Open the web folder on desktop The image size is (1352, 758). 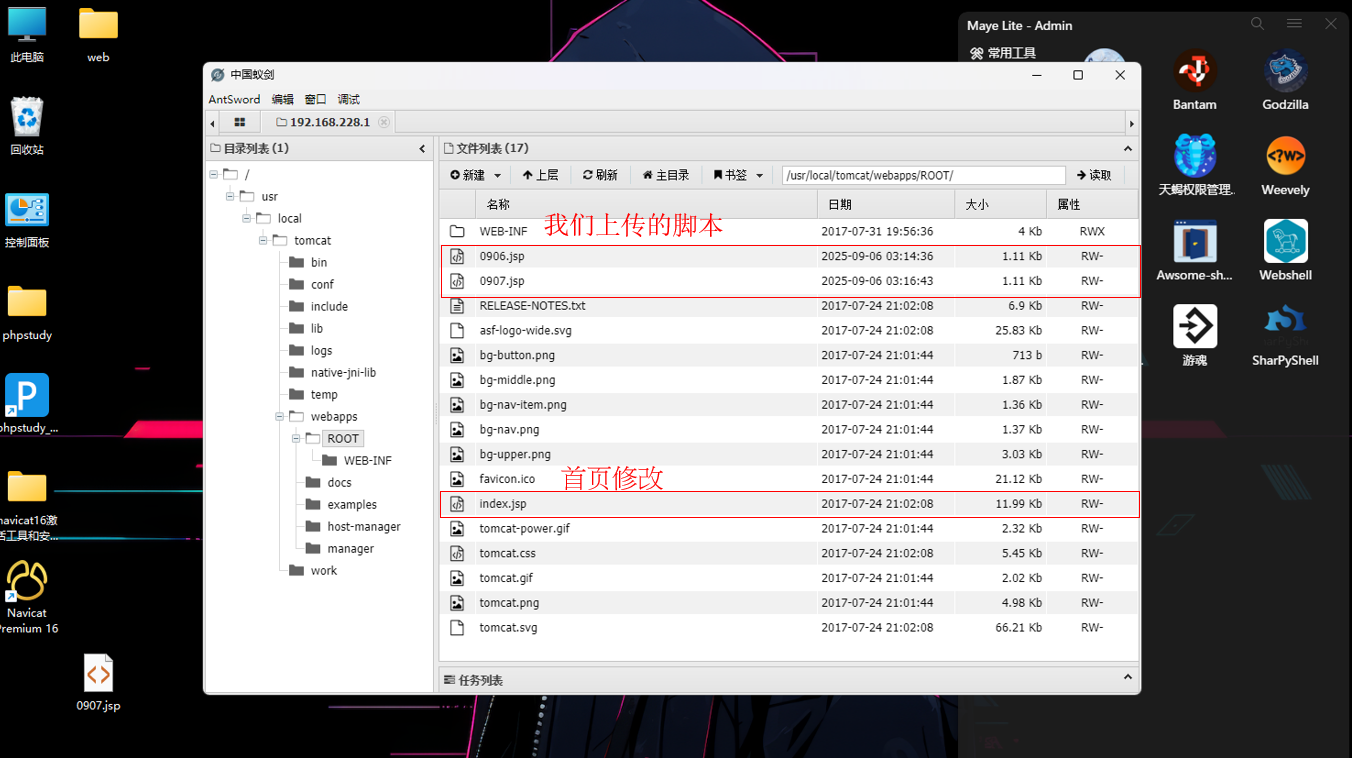[x=98, y=35]
